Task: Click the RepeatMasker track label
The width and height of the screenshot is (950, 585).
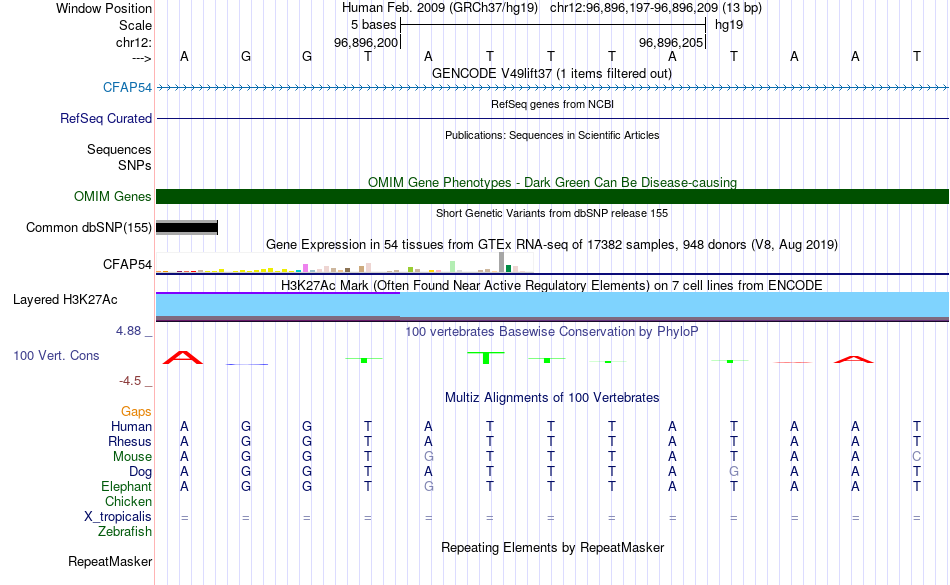Action: (110, 561)
